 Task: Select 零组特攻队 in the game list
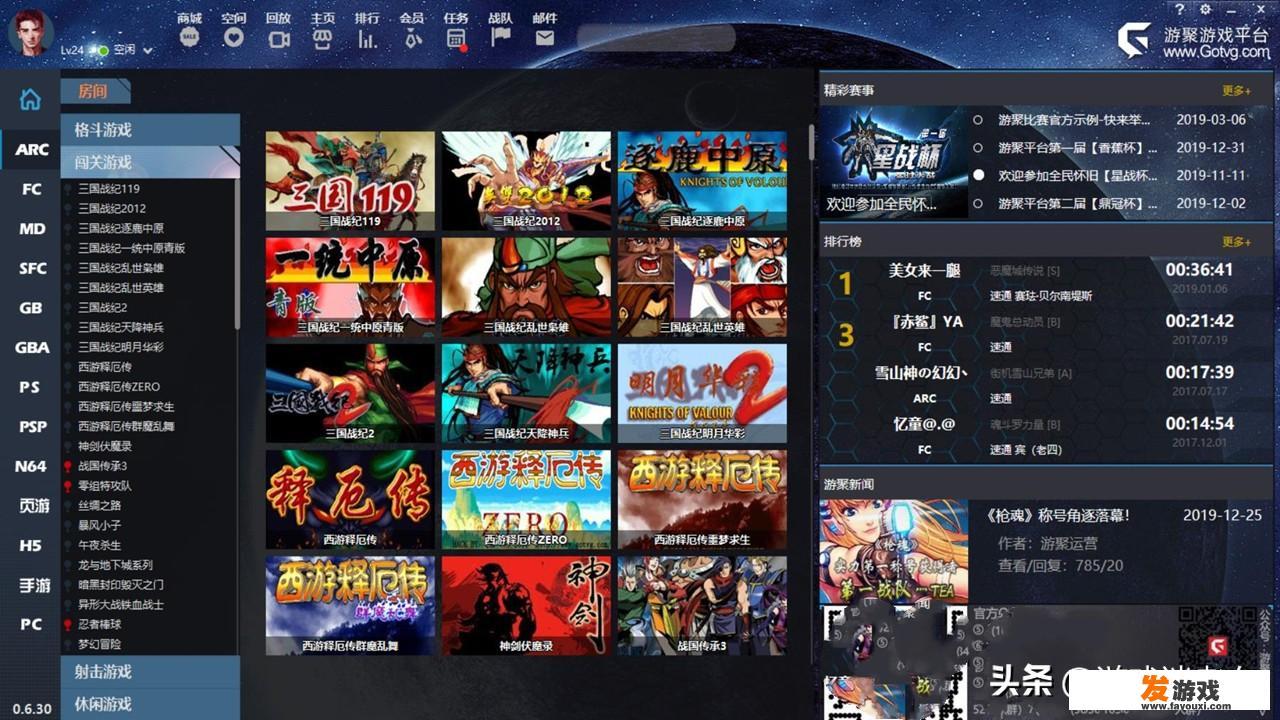pyautogui.click(x=105, y=485)
